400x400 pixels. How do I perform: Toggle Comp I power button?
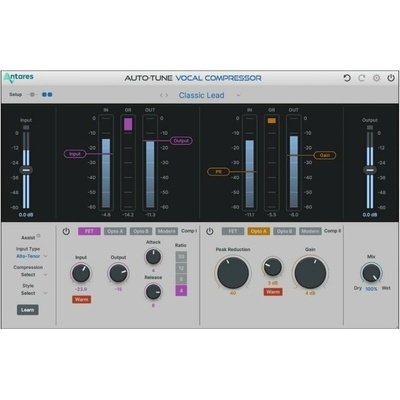(x=66, y=231)
